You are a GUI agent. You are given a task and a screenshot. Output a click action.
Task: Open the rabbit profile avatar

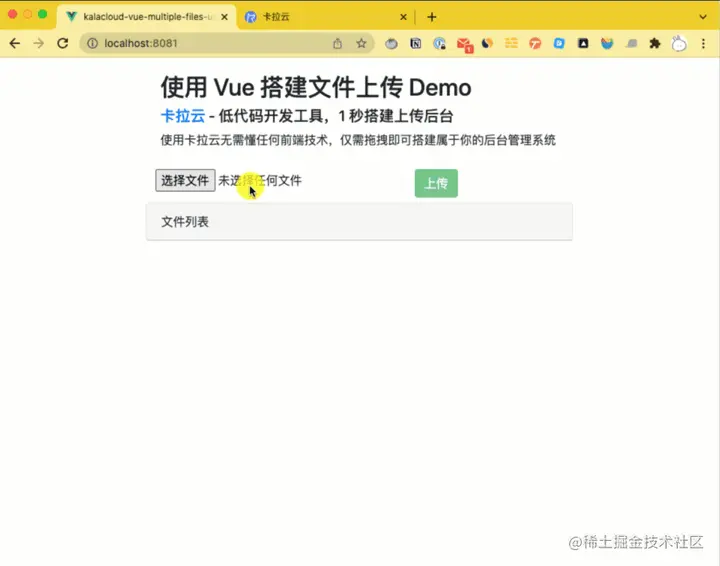coord(679,44)
